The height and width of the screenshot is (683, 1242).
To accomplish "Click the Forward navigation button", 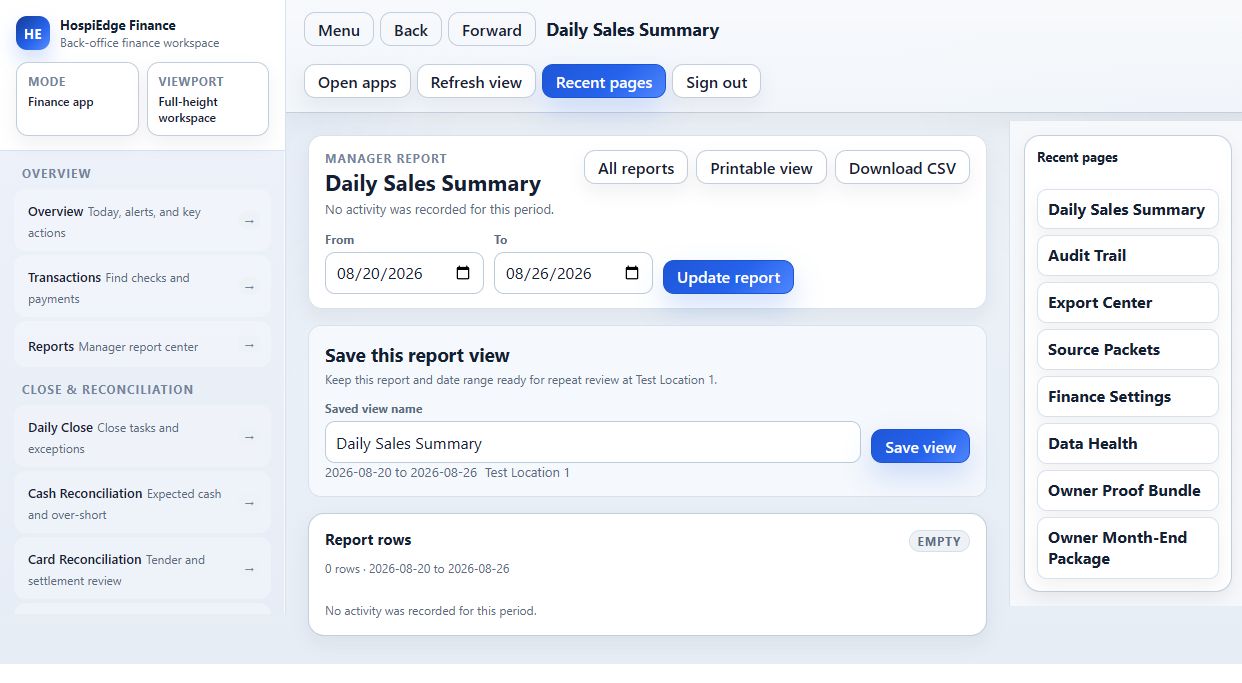I will pos(492,30).
